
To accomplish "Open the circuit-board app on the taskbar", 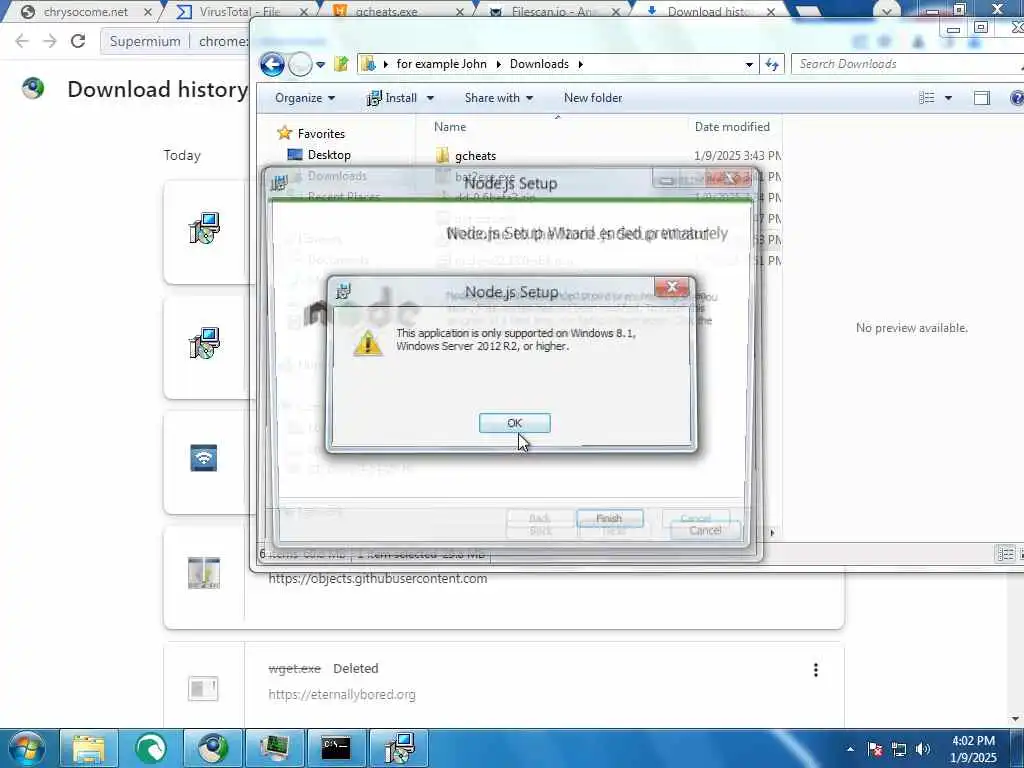I will 275,748.
